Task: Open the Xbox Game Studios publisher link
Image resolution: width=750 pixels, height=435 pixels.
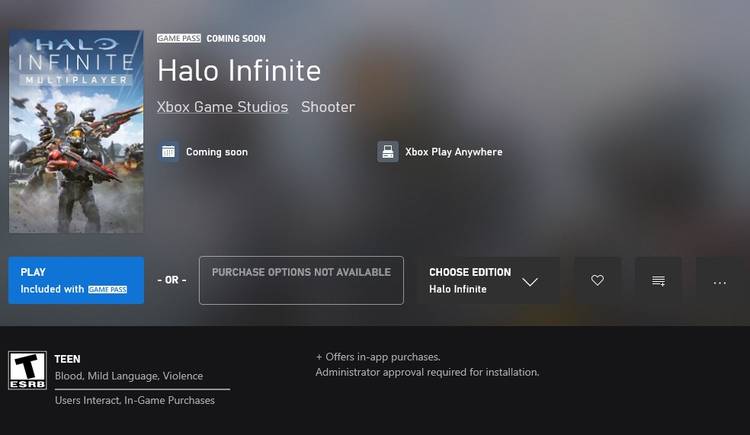Action: tap(222, 107)
